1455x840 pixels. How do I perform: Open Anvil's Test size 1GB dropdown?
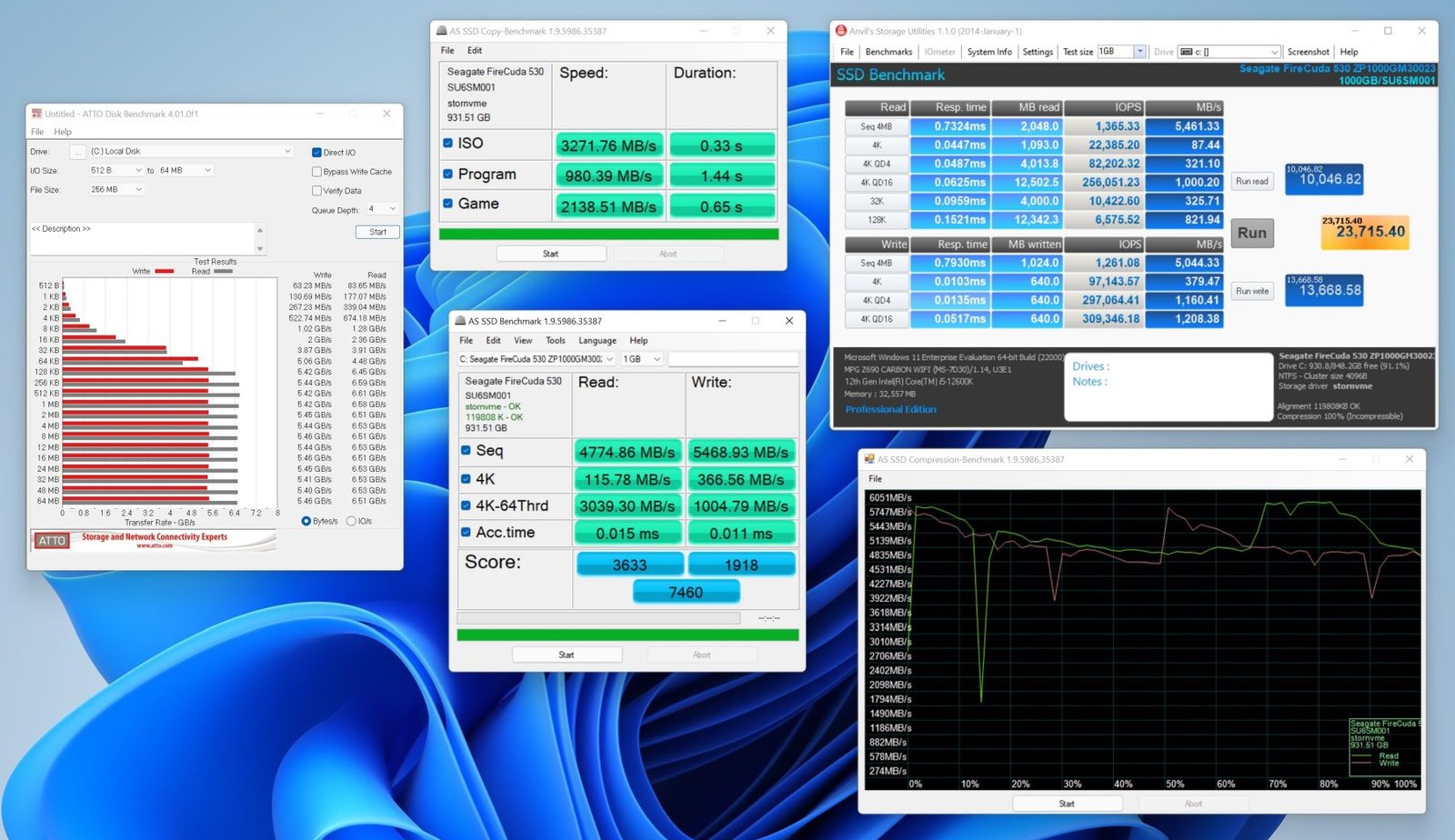click(x=1121, y=52)
